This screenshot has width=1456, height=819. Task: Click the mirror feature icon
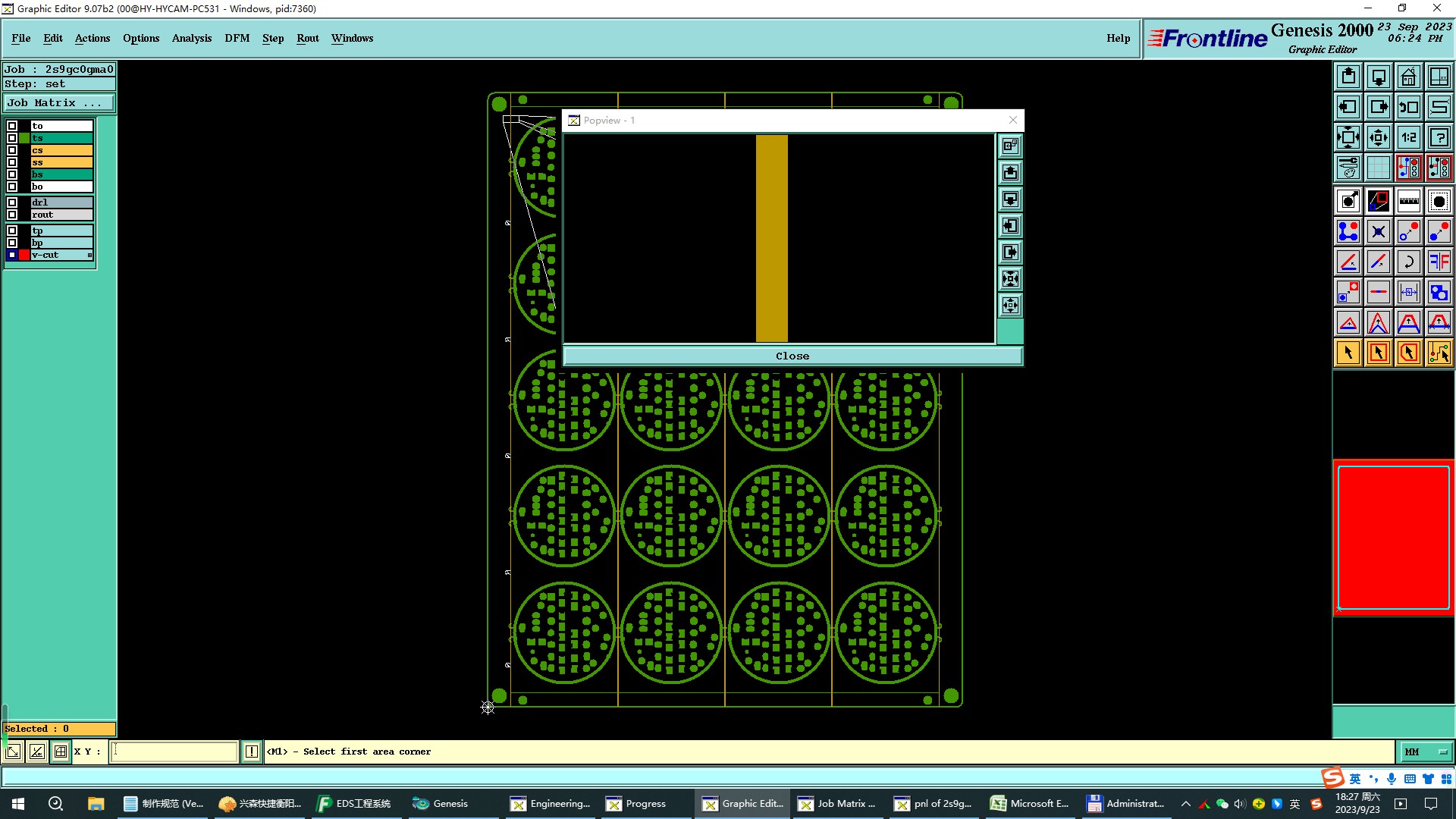[x=1439, y=262]
